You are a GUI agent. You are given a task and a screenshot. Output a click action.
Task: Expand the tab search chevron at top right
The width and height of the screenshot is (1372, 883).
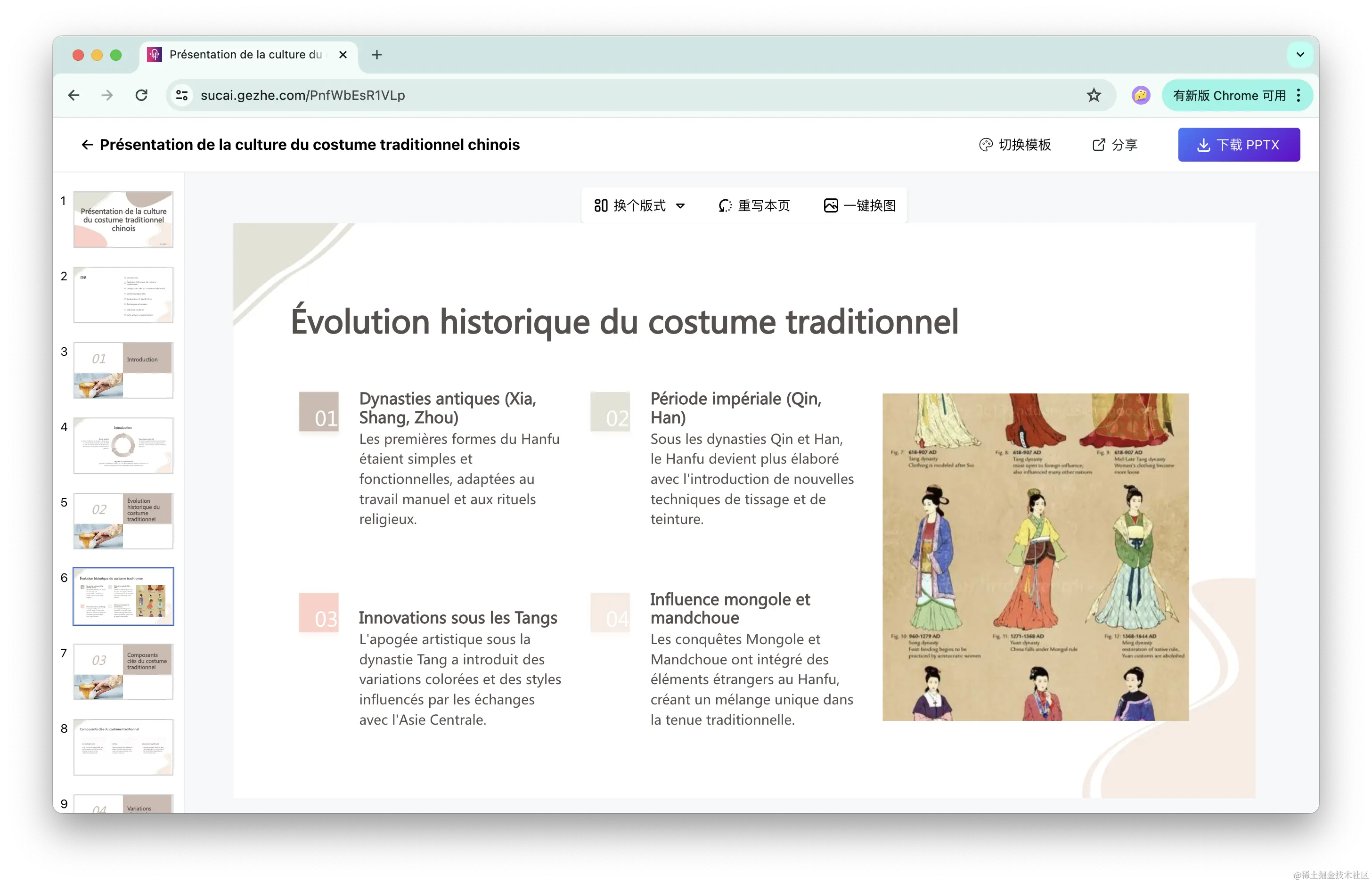pyautogui.click(x=1300, y=55)
